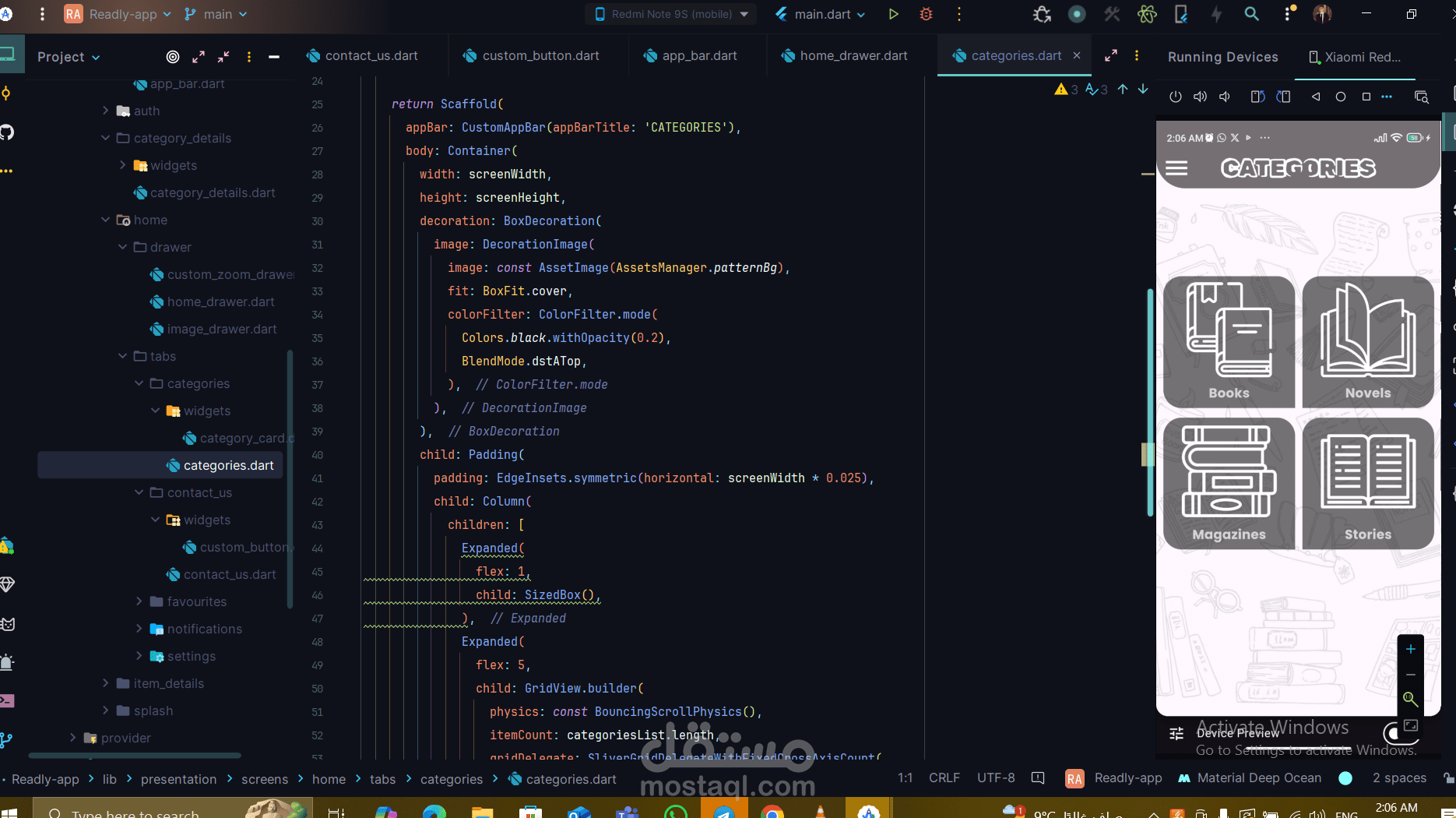The width and height of the screenshot is (1456, 818).
Task: Click the Search Everywhere magnifier icon
Action: pos(1251,14)
